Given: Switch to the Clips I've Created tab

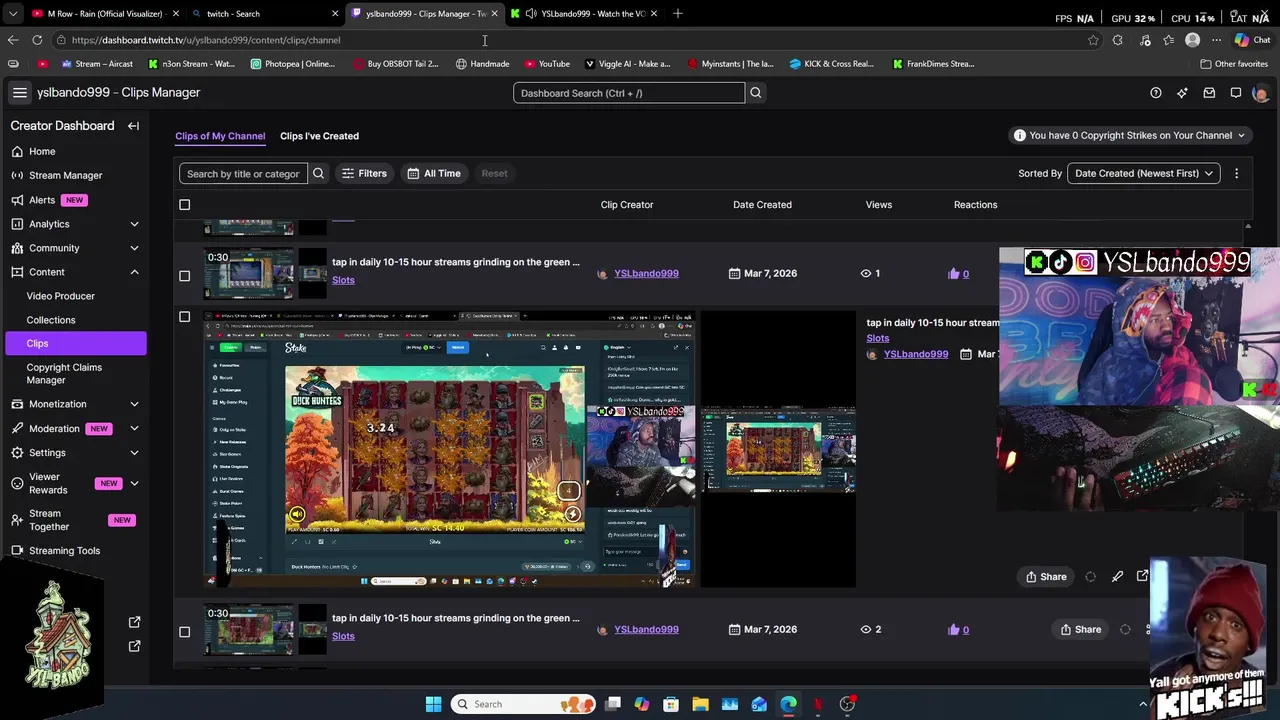Looking at the screenshot, I should [x=319, y=136].
